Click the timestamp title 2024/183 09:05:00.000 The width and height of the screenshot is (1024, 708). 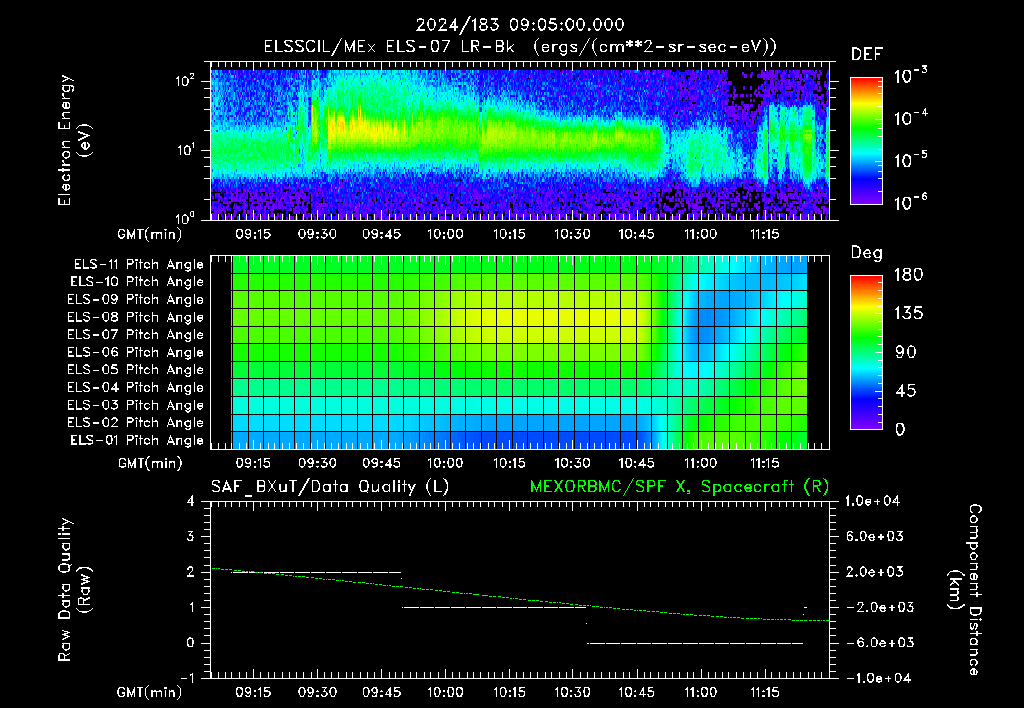coord(520,25)
